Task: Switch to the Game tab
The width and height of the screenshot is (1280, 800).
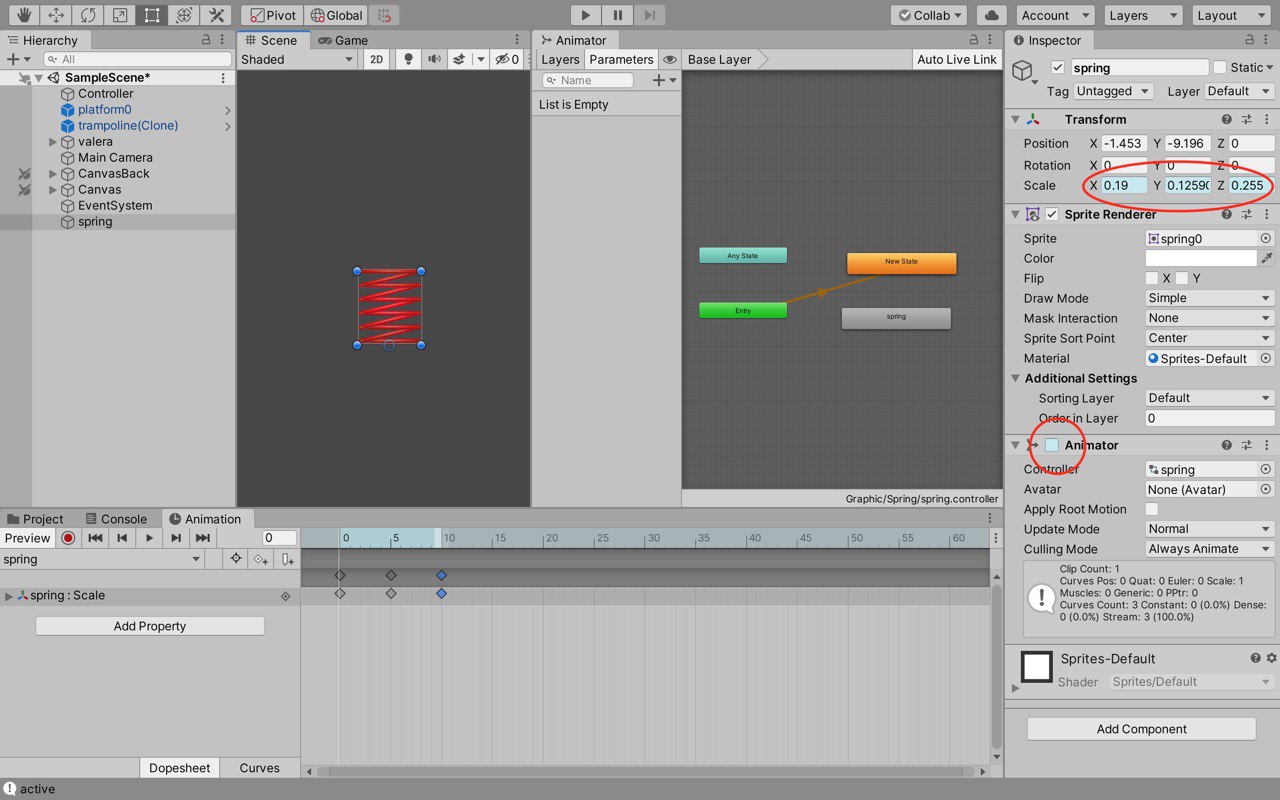Action: (343, 40)
